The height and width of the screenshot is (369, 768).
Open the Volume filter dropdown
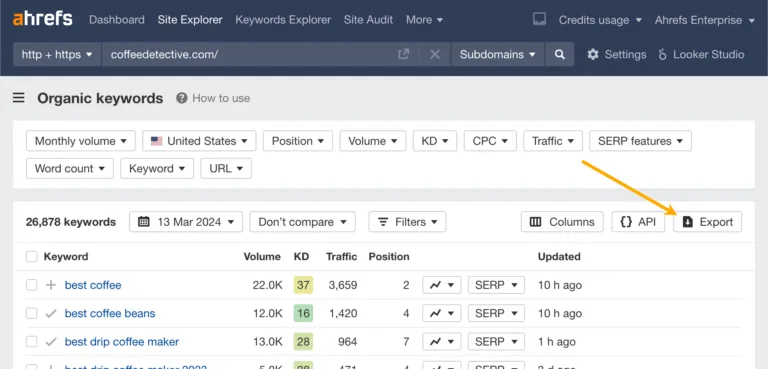point(373,141)
